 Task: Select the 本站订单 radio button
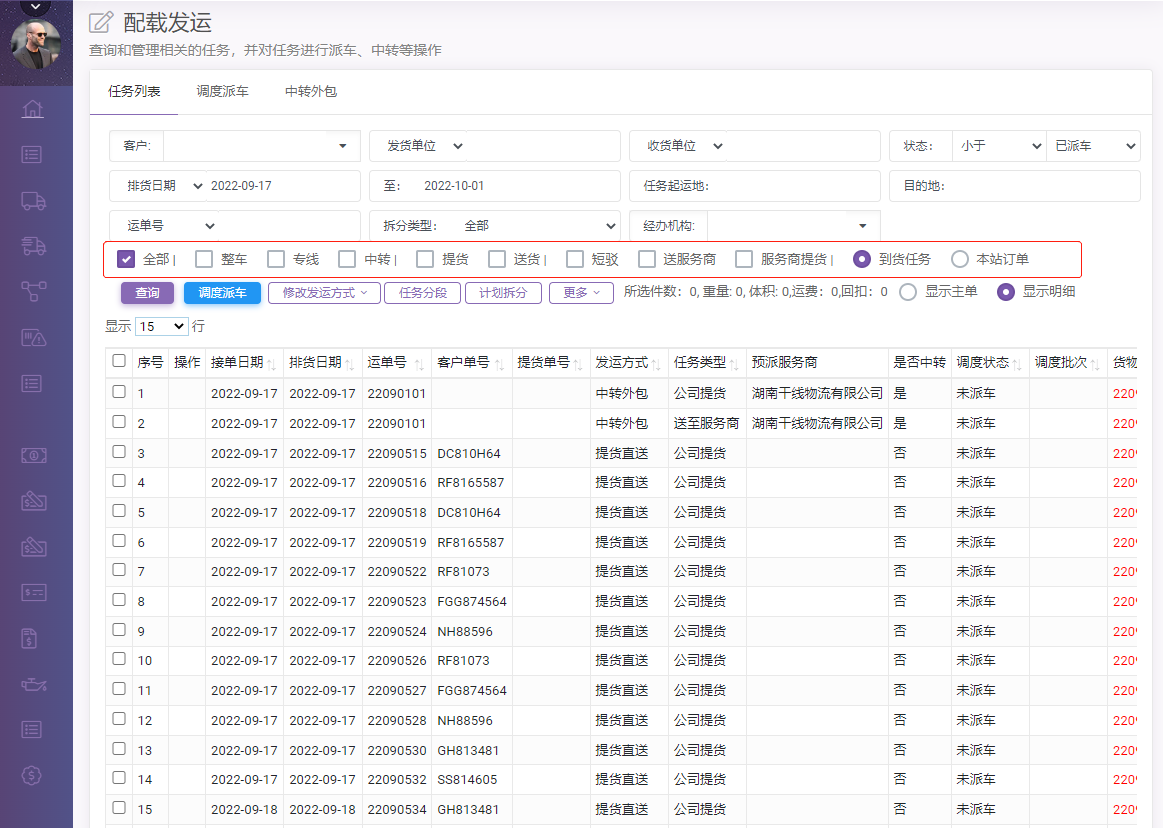(x=960, y=259)
